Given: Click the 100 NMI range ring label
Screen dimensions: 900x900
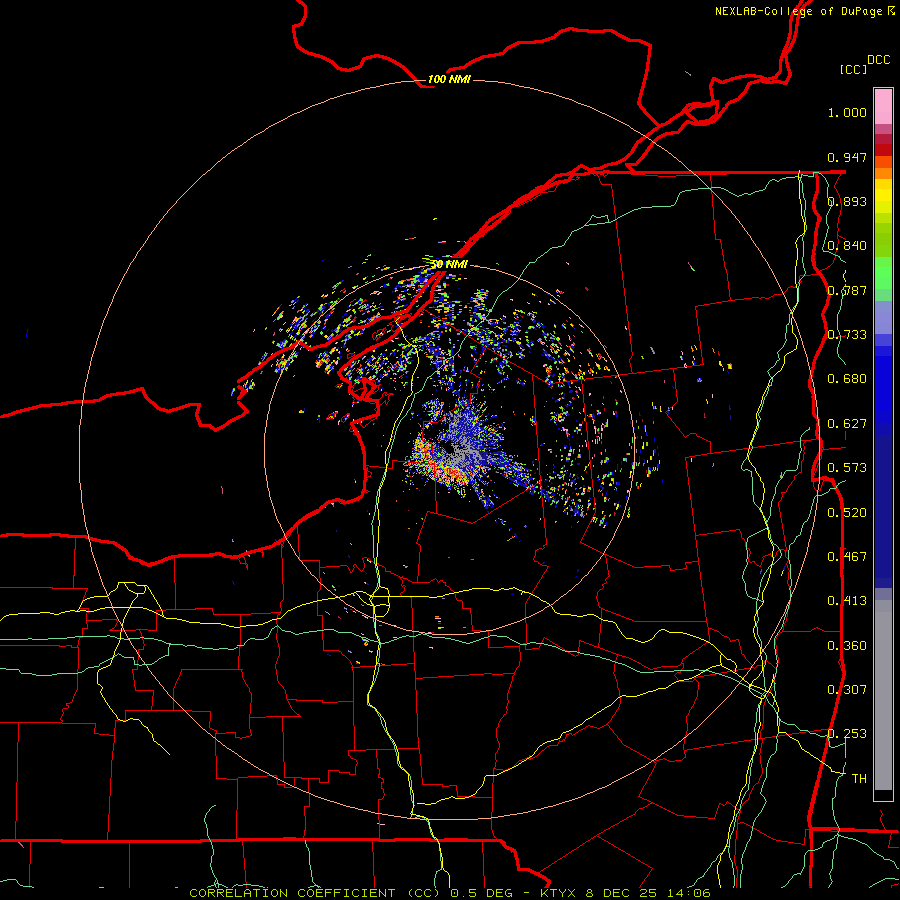Looking at the screenshot, I should click(x=449, y=79).
